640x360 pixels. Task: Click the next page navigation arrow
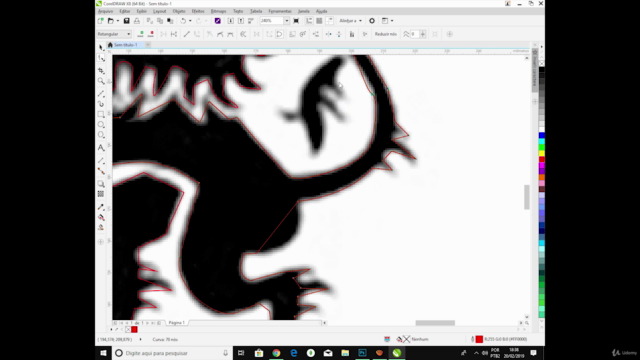pos(148,323)
